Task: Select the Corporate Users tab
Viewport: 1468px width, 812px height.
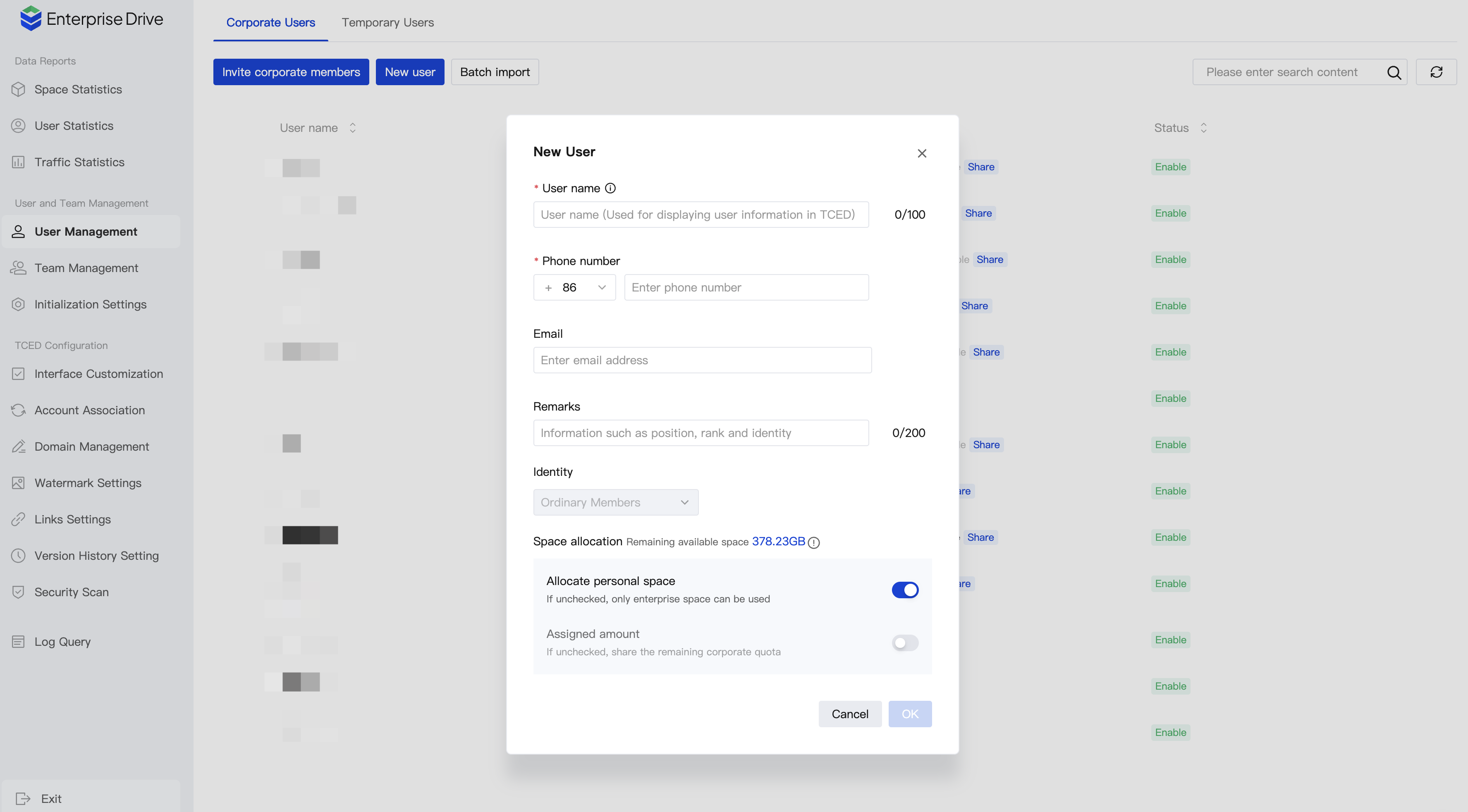Action: click(x=270, y=22)
